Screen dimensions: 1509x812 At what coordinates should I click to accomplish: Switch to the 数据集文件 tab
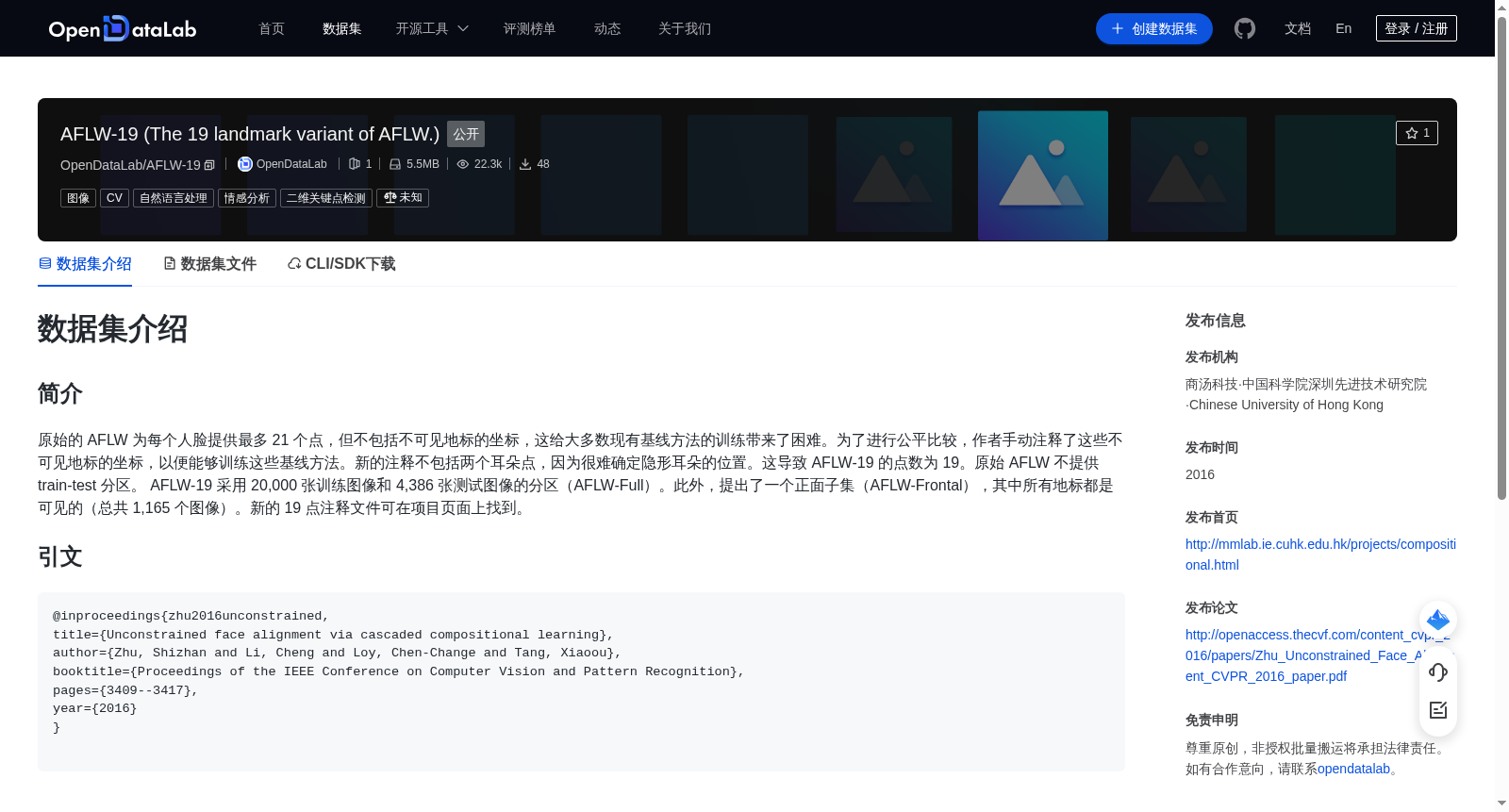pos(209,264)
